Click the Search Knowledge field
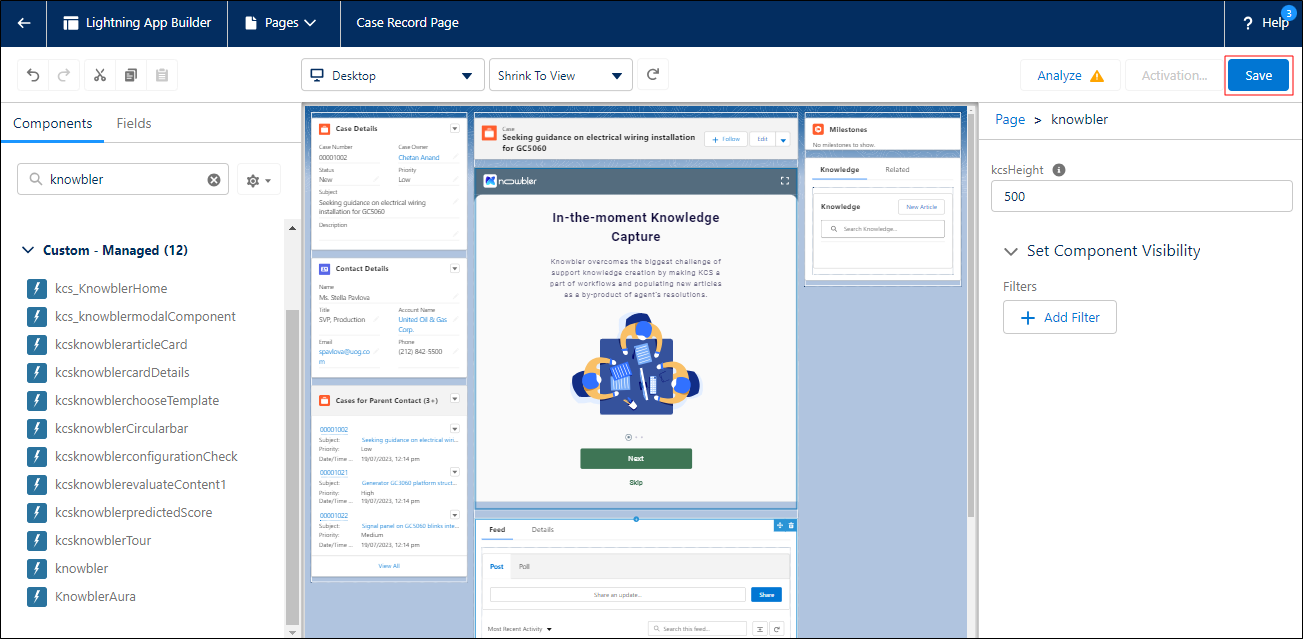This screenshot has height=639, width=1303. [882, 229]
